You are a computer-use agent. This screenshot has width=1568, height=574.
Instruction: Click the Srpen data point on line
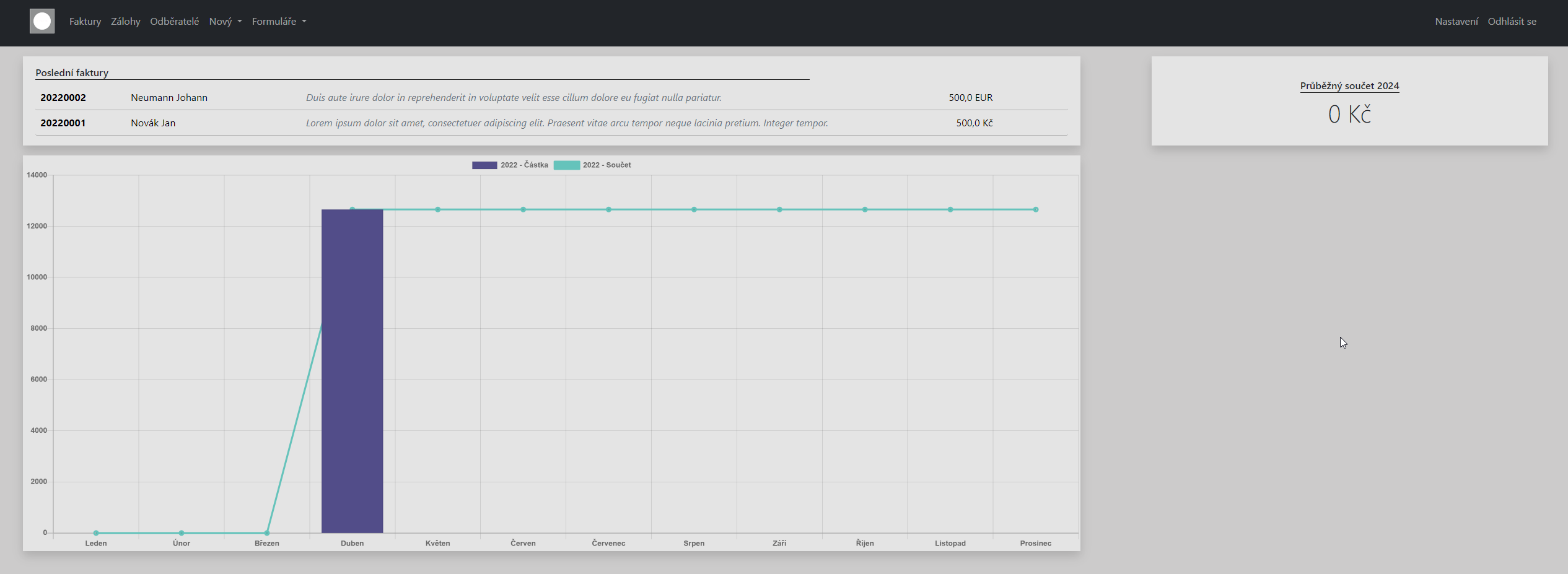pyautogui.click(x=694, y=209)
